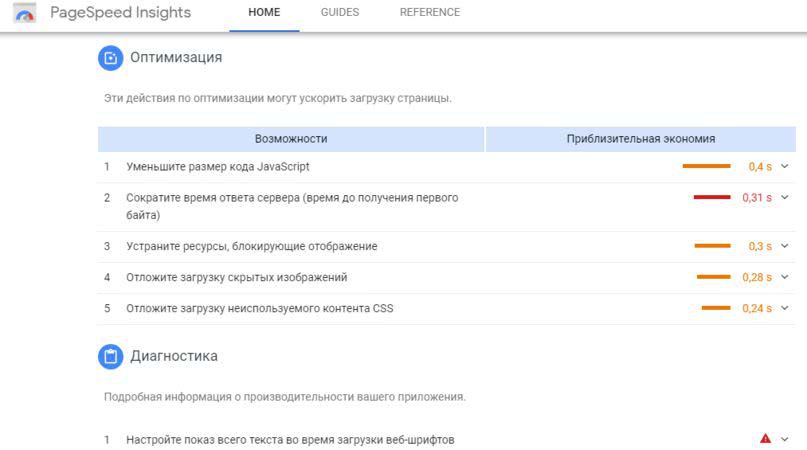The image size is (807, 450).
Task: Click 'Уменьшите размер кода JavaScript' text
Action: (x=218, y=167)
